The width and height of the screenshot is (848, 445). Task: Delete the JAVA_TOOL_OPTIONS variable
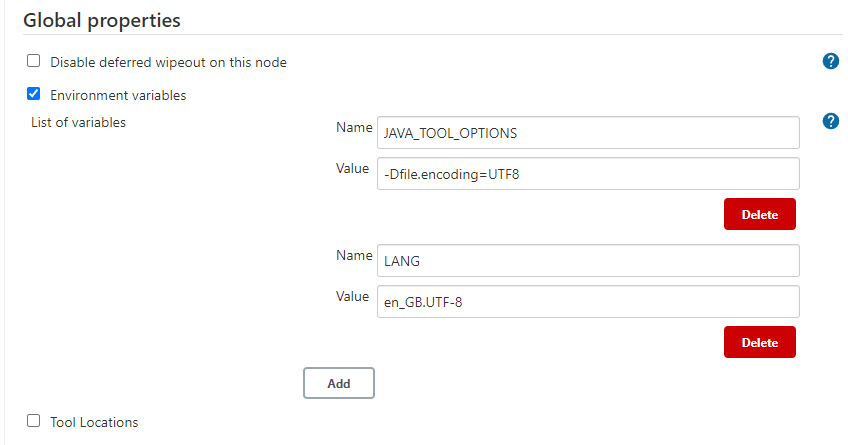coord(759,214)
